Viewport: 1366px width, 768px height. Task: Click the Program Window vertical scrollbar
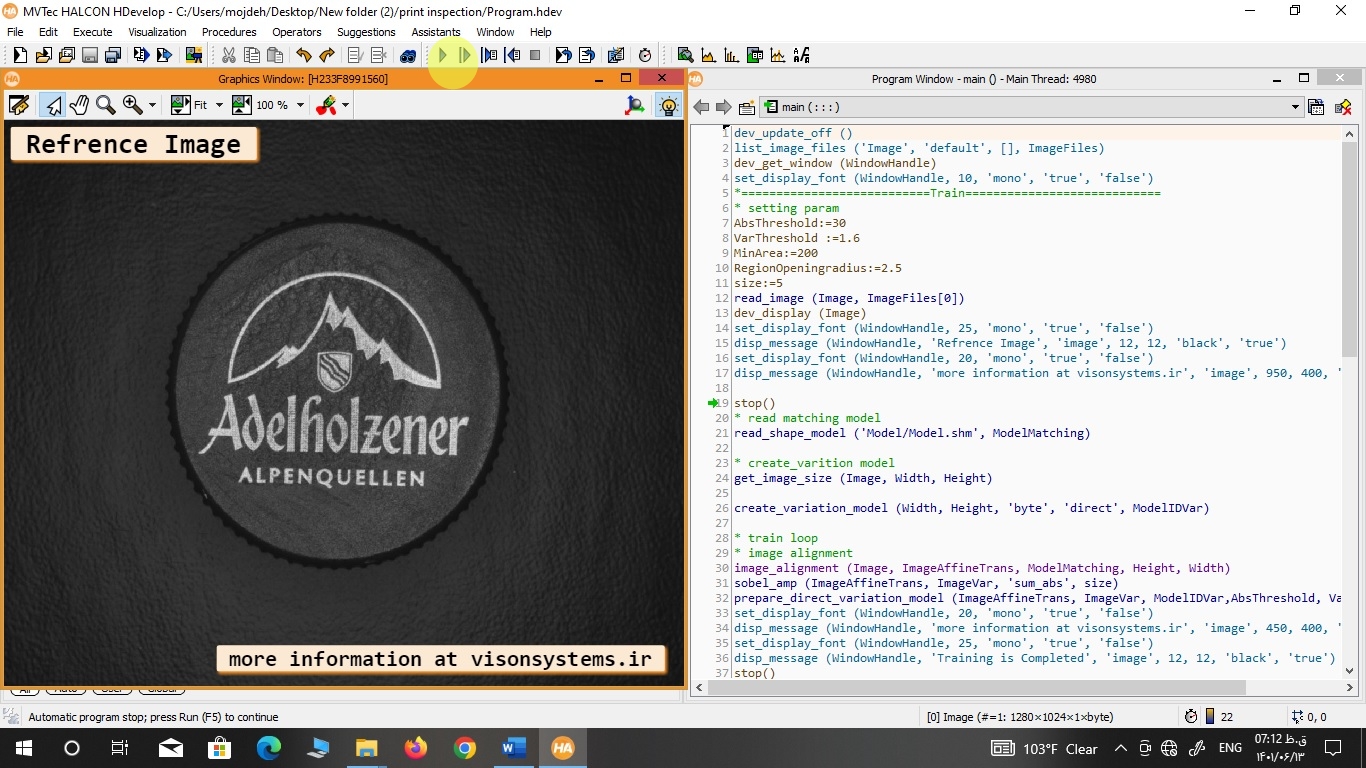point(1349,250)
